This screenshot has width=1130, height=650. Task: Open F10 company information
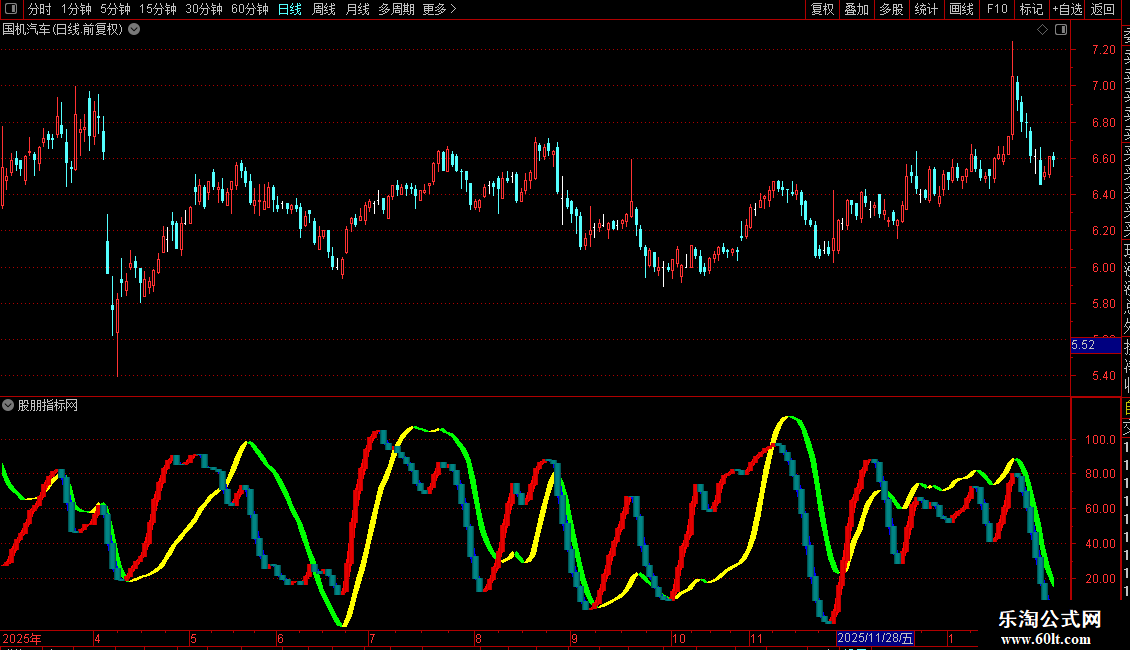tap(997, 9)
